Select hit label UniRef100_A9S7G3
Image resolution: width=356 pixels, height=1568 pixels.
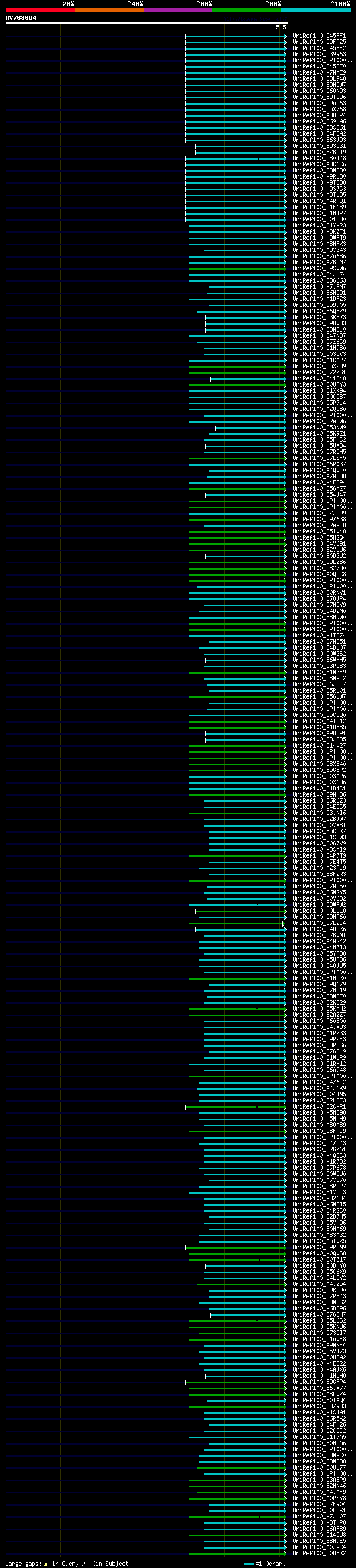(x=319, y=189)
